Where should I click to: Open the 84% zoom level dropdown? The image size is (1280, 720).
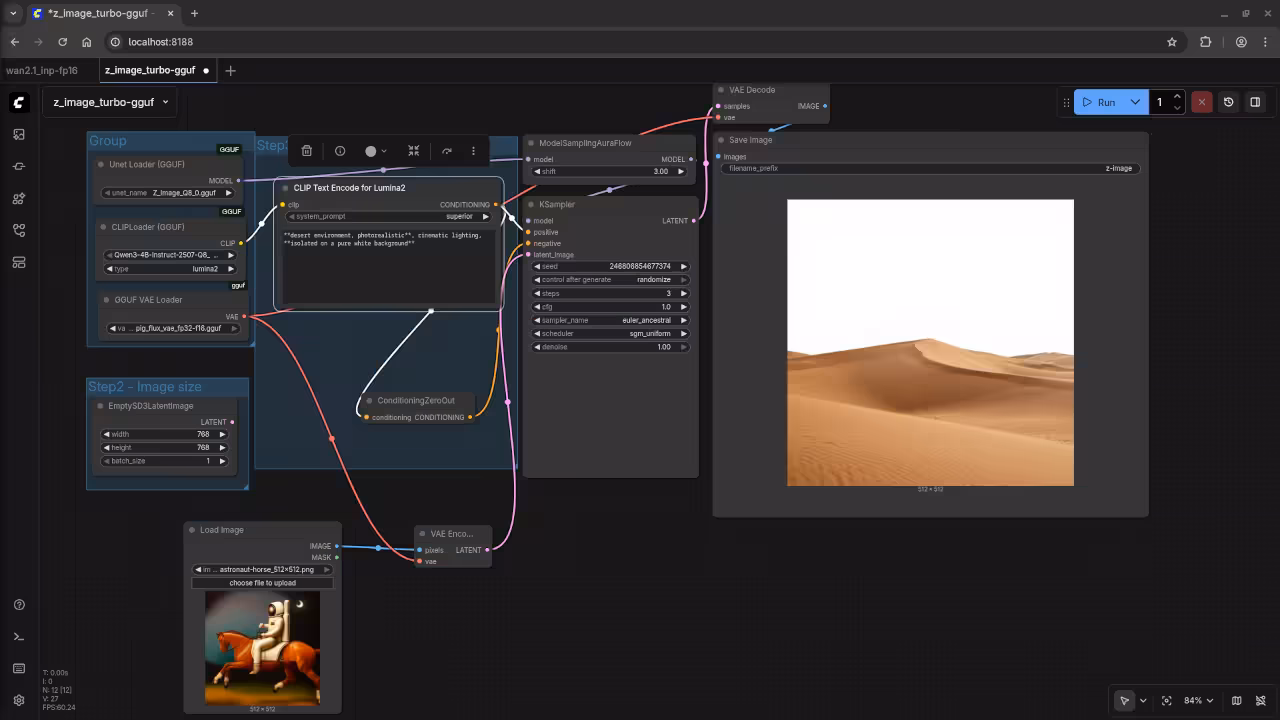point(1196,700)
